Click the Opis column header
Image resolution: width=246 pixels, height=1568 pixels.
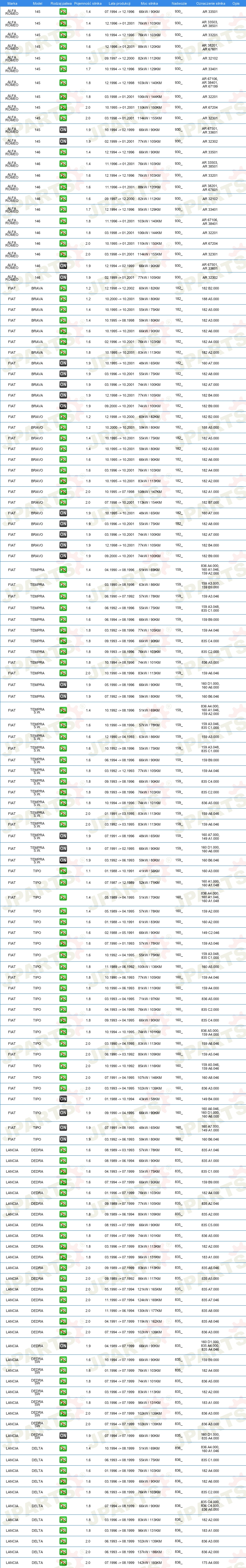pyautogui.click(x=236, y=4)
